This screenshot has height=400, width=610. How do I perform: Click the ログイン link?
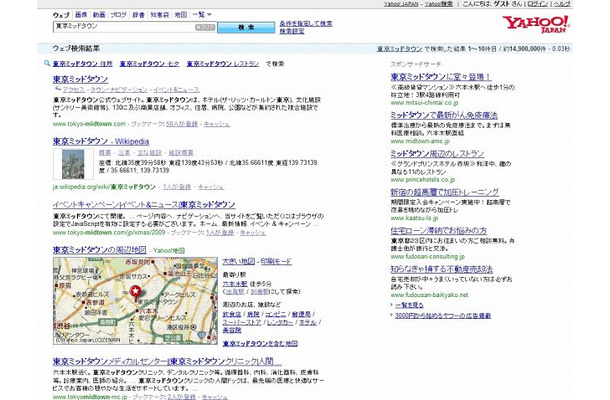click(538, 4)
